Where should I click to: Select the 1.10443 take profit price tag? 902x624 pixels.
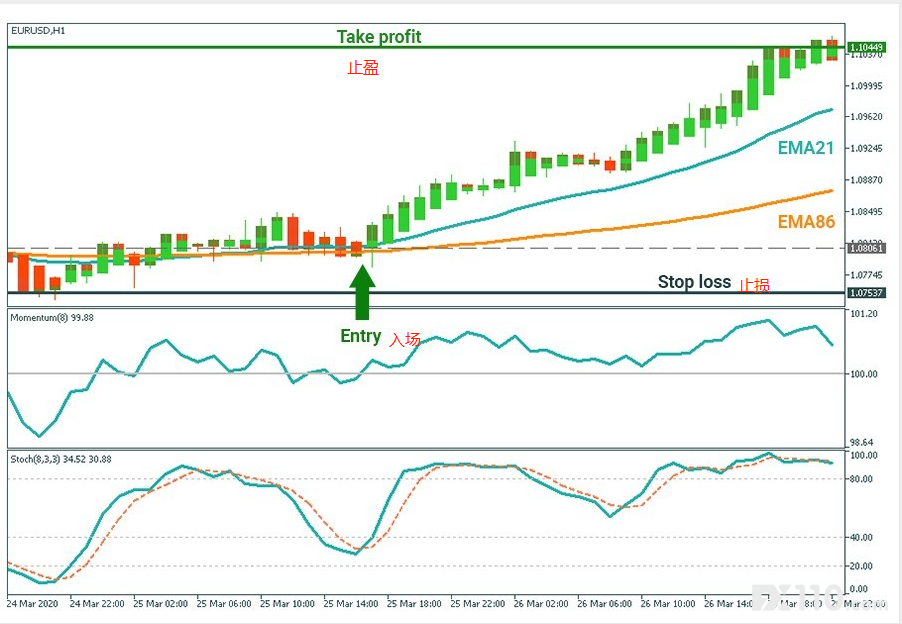tap(865, 47)
